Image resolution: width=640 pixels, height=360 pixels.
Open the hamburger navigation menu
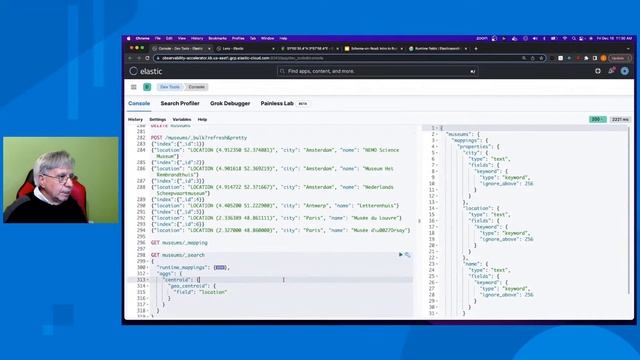coord(133,87)
